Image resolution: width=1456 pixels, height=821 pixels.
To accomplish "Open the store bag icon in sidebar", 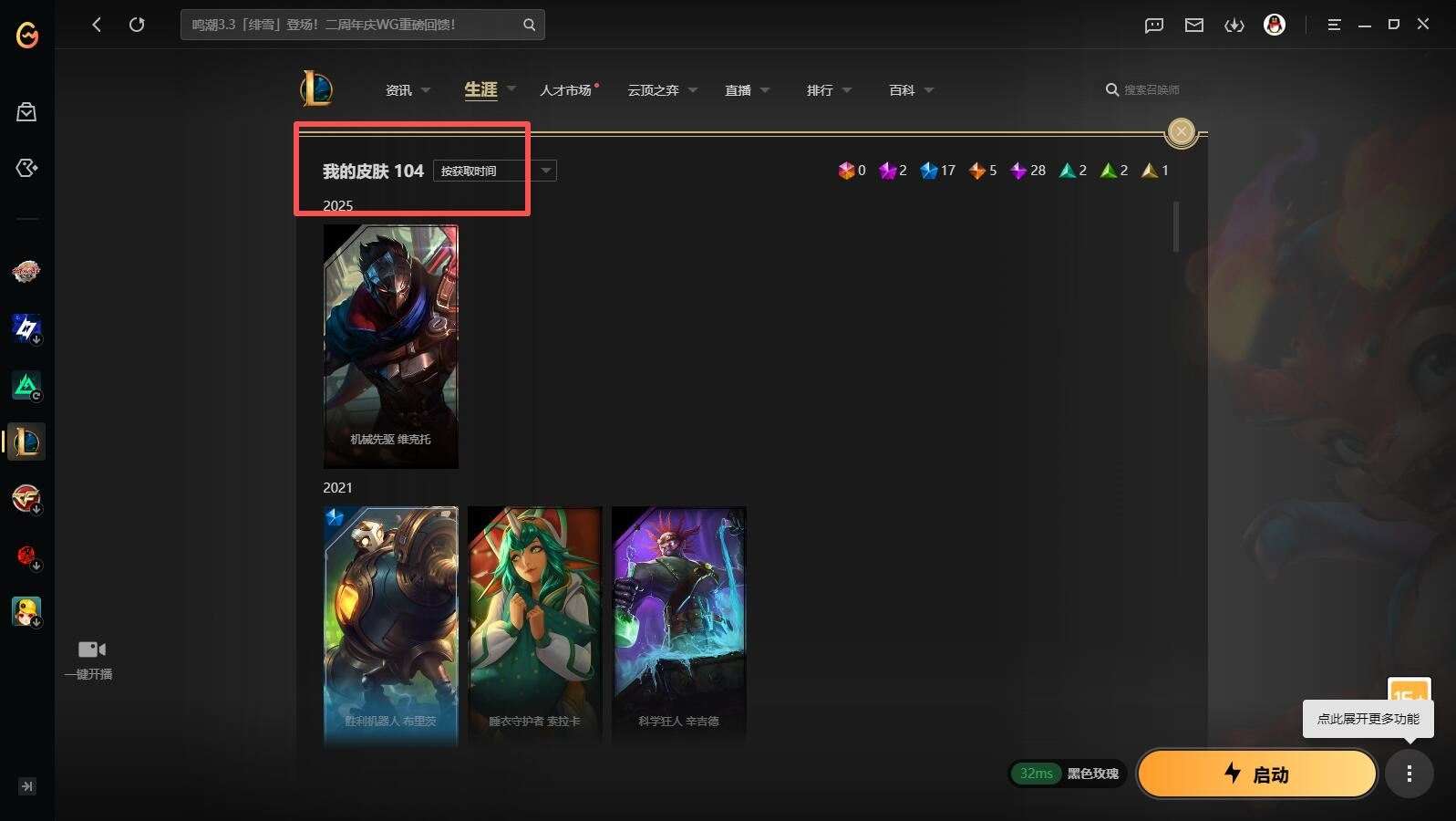I will 26,111.
